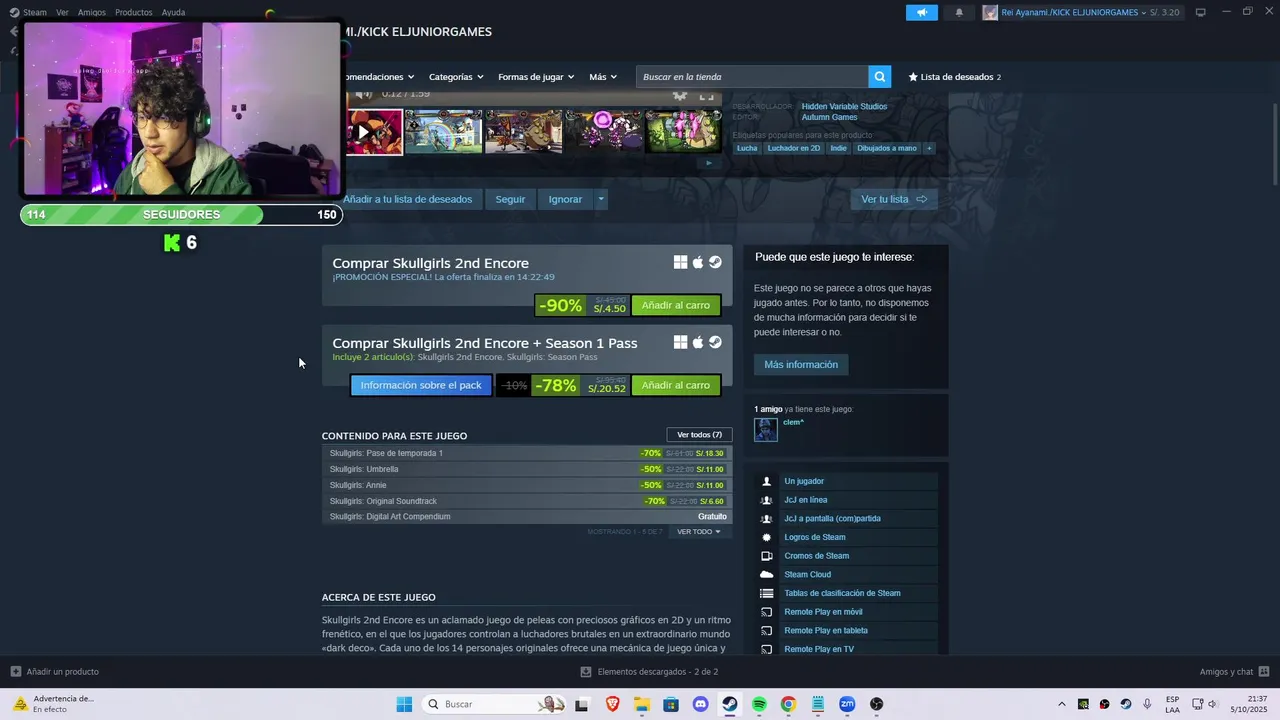The width and height of the screenshot is (1280, 720).
Task: Expand the Ignorar options dropdown arrow
Action: tap(600, 199)
